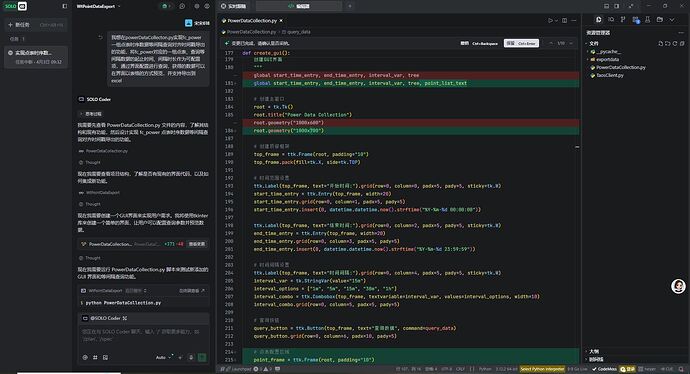Screen dimensions: 690x374
Task: Refresh the file explorer
Action: 675,44
